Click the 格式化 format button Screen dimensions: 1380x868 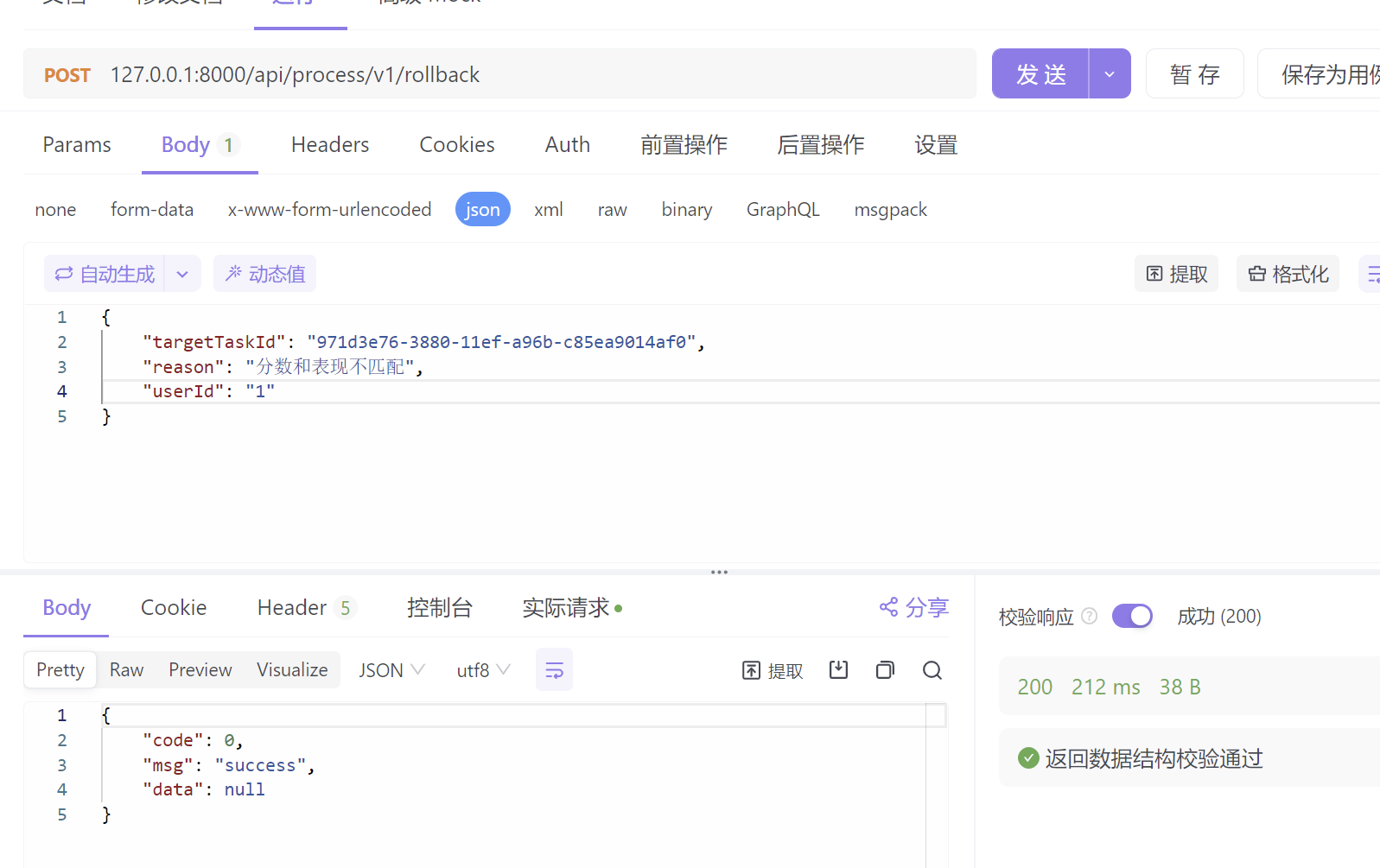pos(1288,274)
